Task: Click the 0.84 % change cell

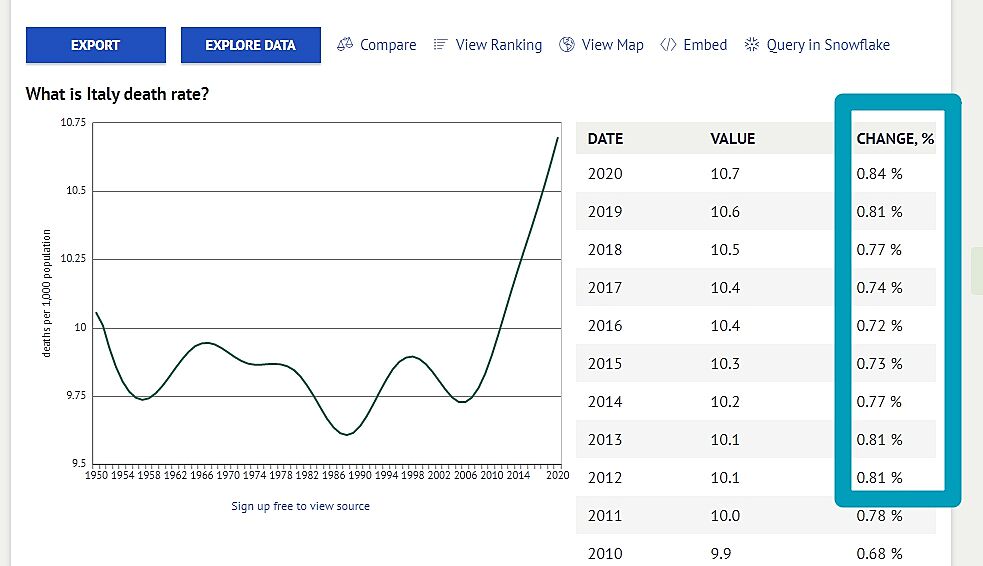Action: pyautogui.click(x=879, y=174)
